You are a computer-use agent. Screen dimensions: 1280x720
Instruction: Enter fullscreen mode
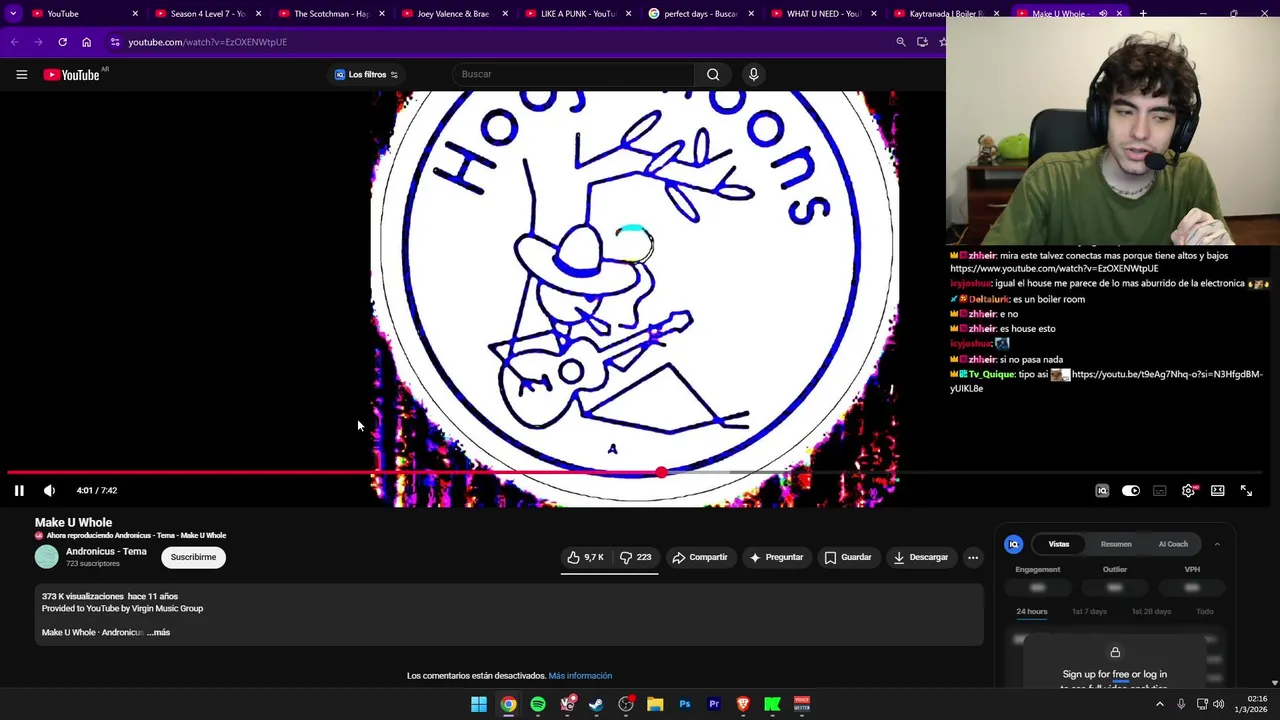pos(1246,490)
